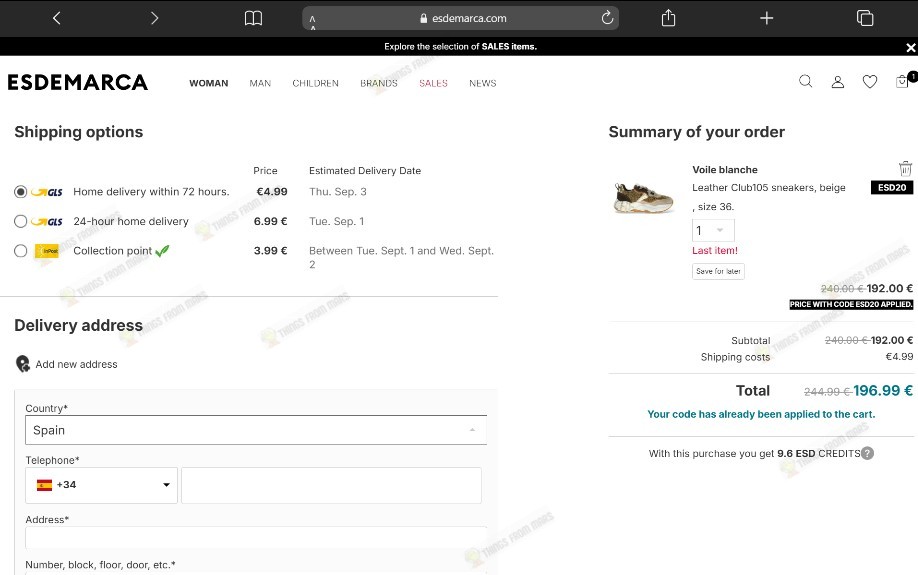918x575 pixels.
Task: Select the 24-hour home delivery radio
Action: (20, 221)
